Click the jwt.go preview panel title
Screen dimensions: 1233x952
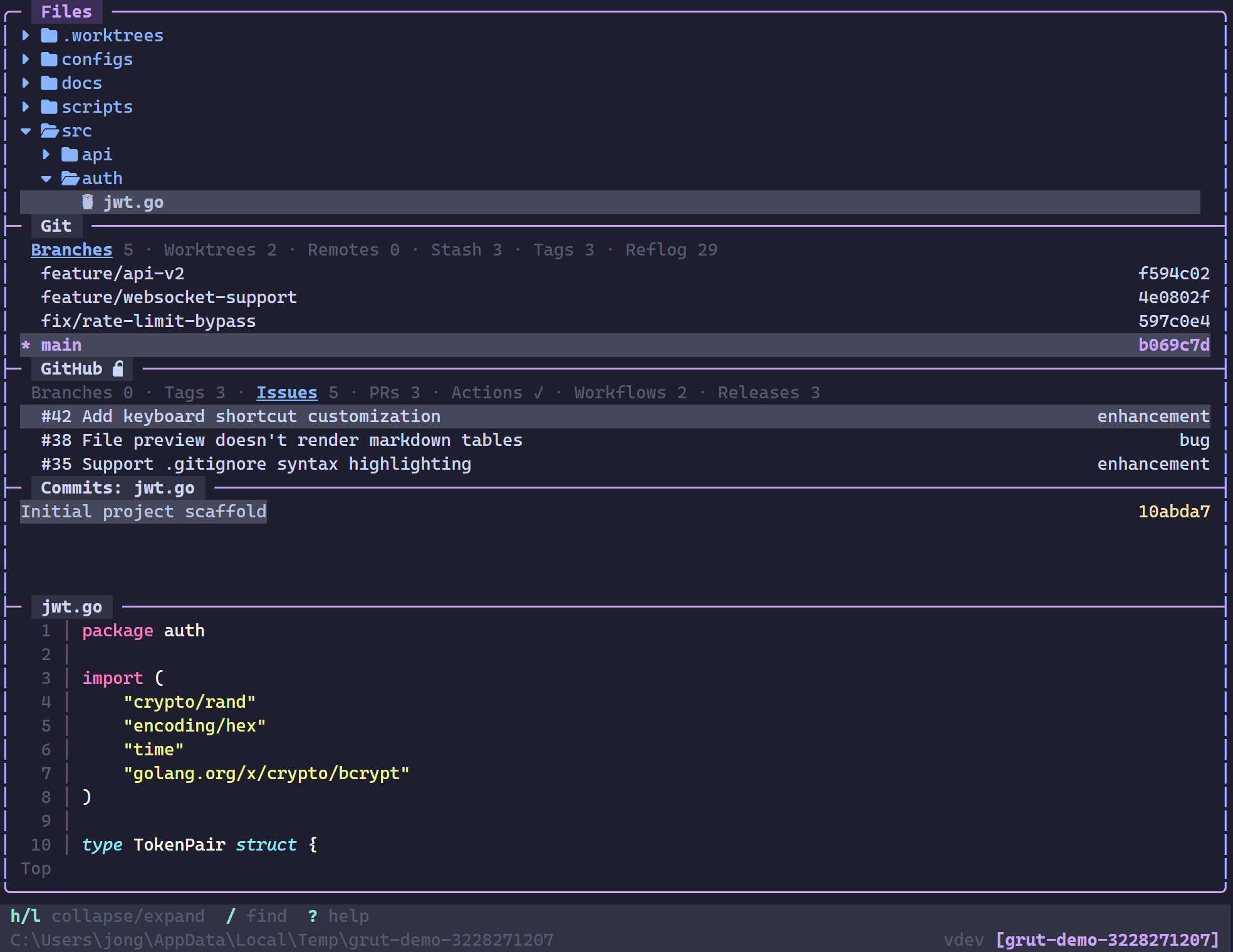[x=71, y=607]
